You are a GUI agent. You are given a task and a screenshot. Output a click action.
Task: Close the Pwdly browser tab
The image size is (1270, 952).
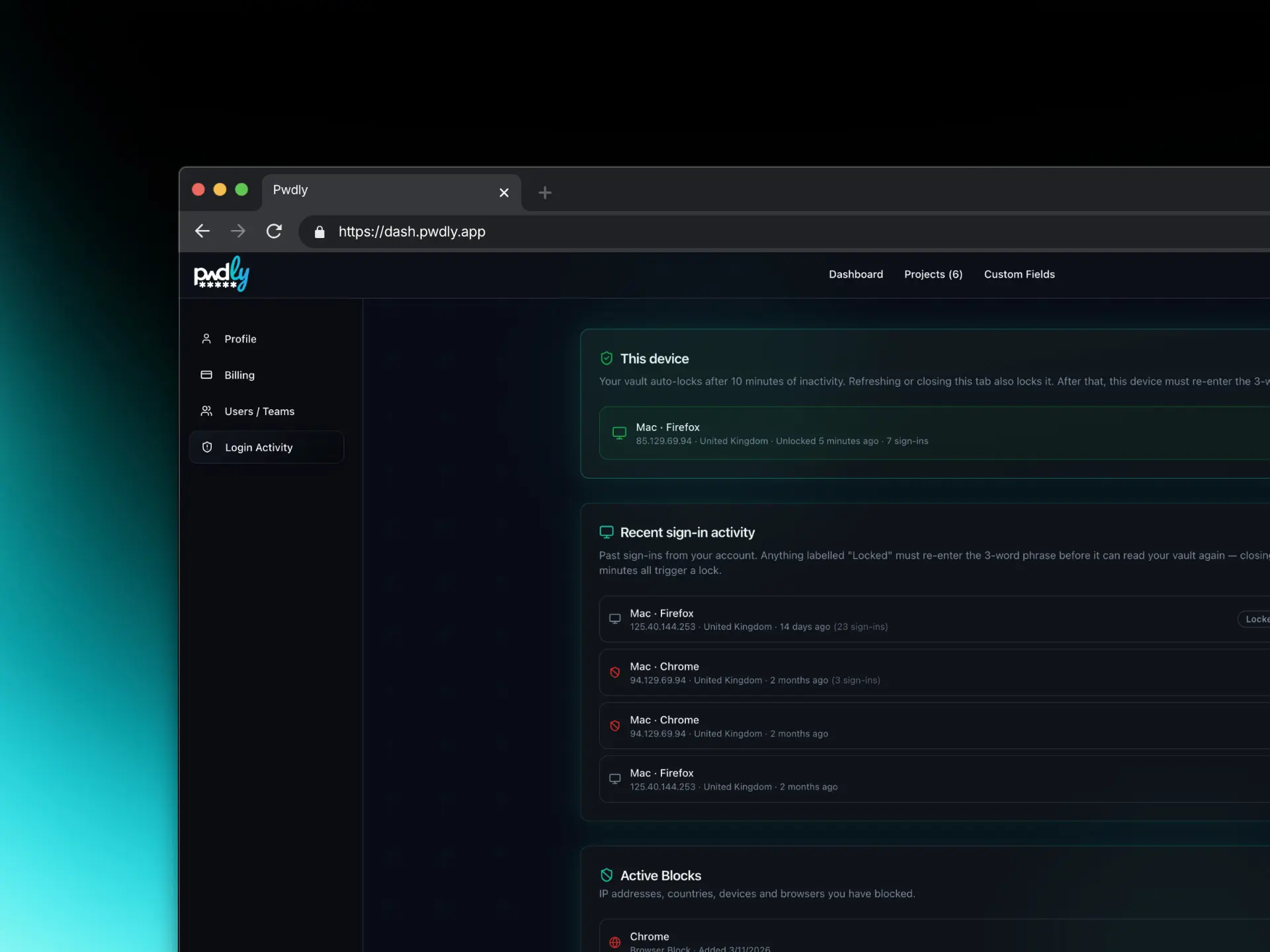click(x=504, y=192)
